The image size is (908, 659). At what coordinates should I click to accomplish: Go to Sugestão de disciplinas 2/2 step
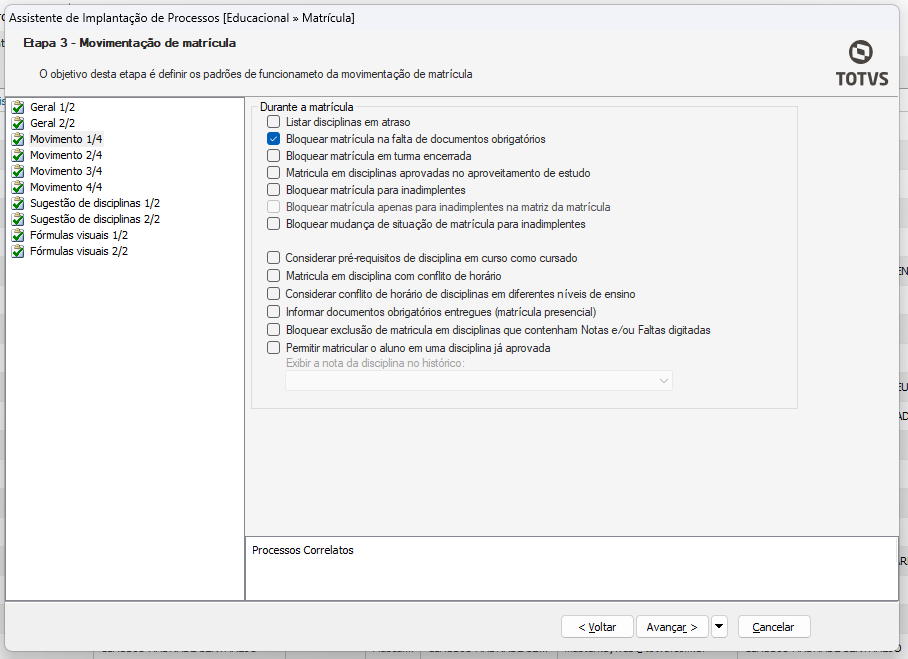click(x=95, y=219)
